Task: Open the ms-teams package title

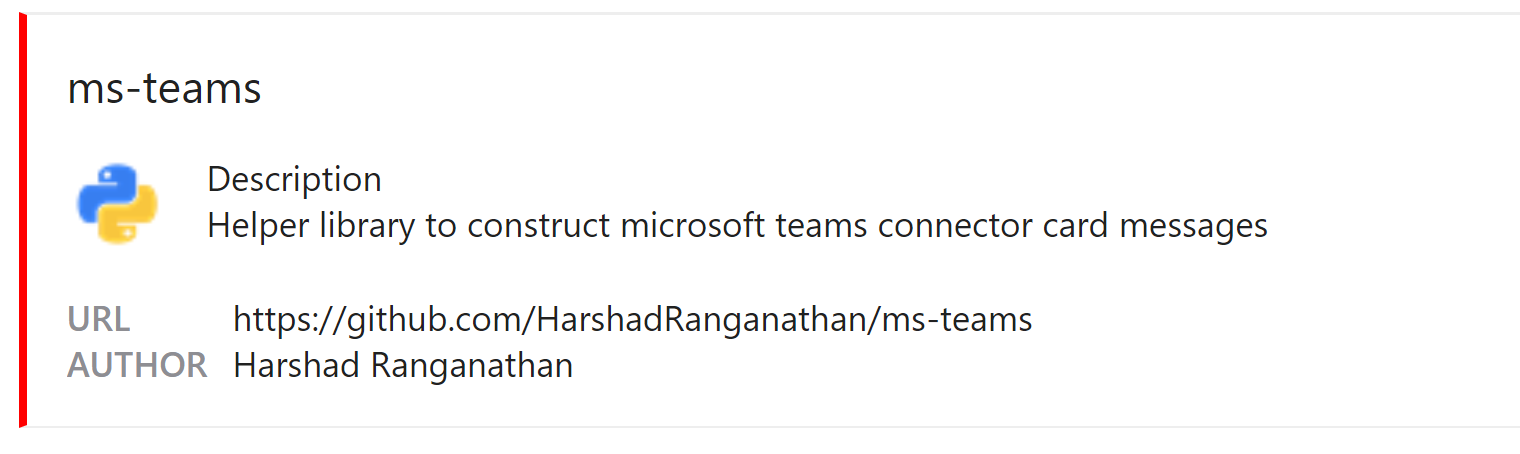Action: (x=164, y=89)
